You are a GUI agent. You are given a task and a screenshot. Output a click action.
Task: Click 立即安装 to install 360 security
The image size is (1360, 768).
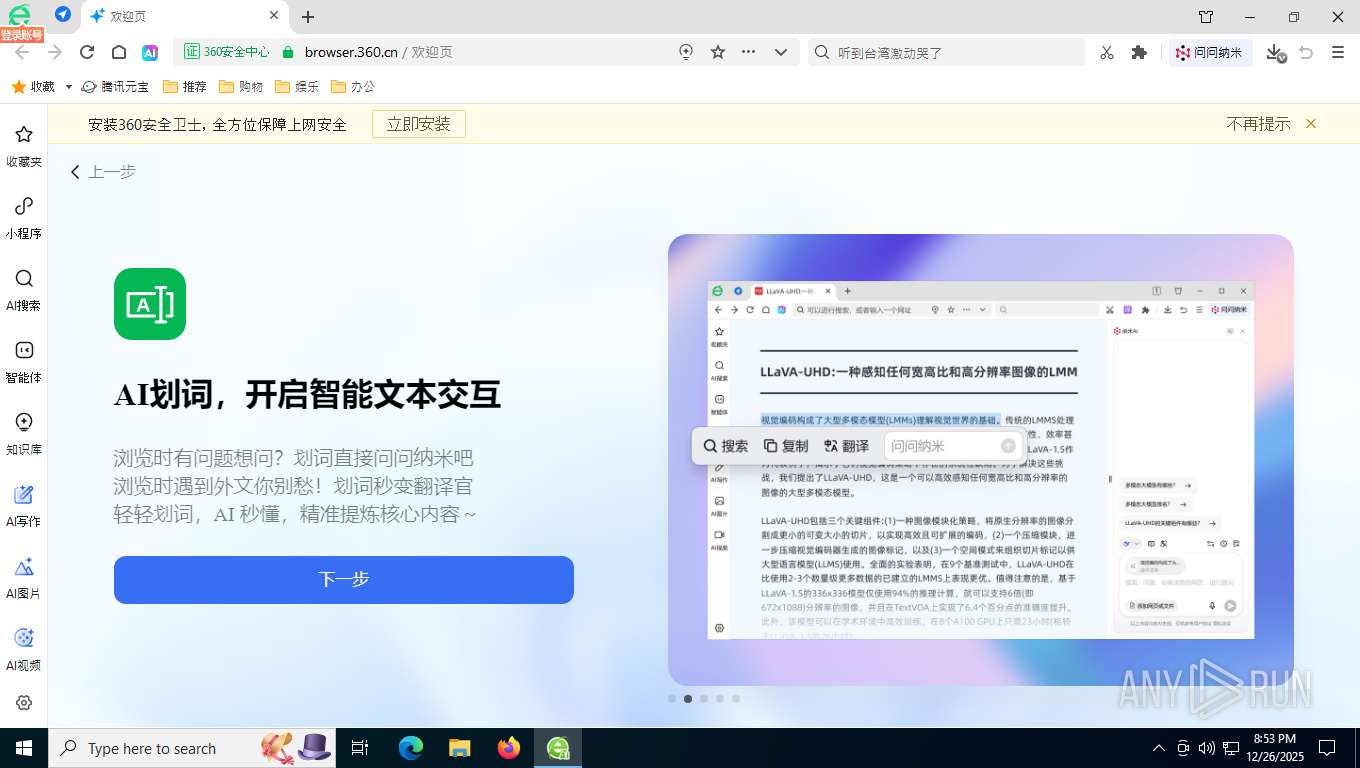click(x=419, y=124)
